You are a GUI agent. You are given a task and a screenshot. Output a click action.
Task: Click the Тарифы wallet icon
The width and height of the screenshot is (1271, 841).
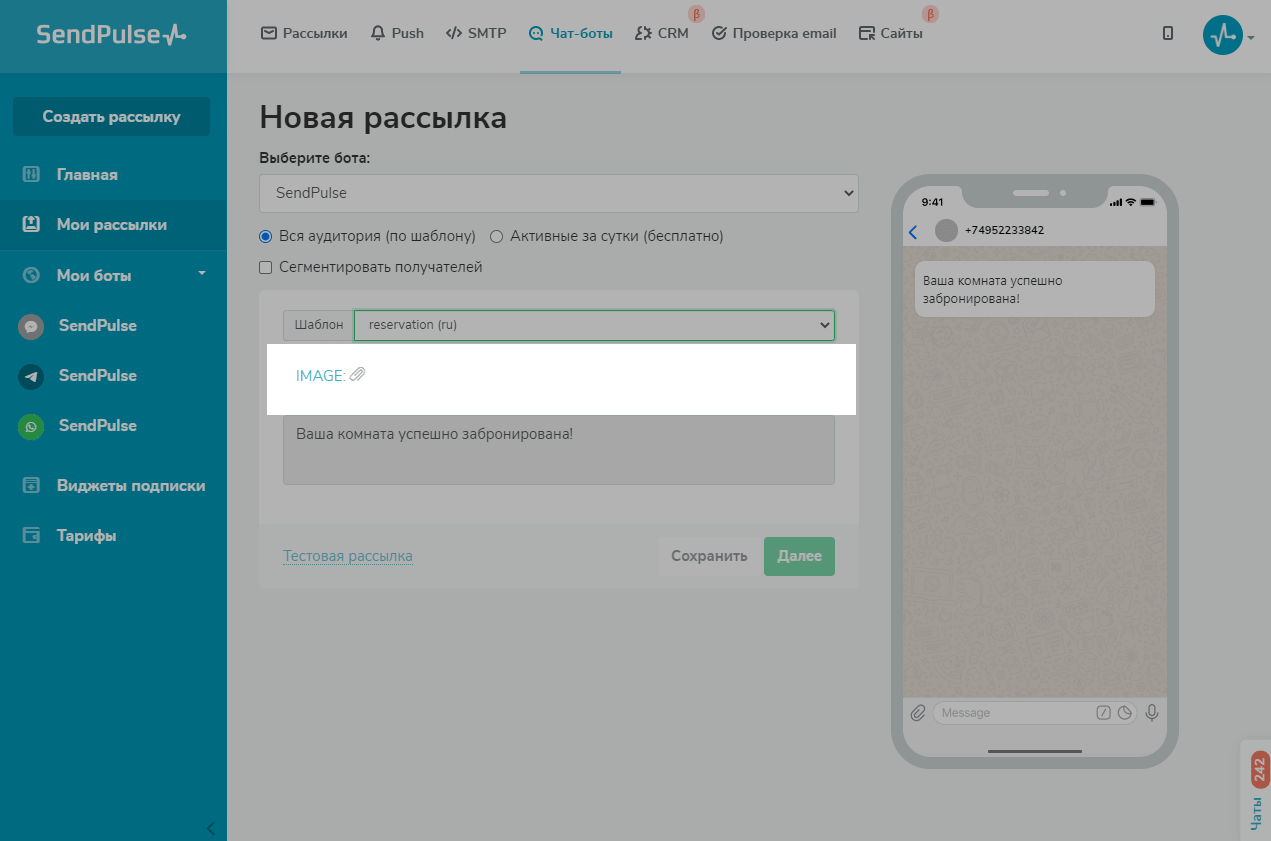[x=31, y=535]
